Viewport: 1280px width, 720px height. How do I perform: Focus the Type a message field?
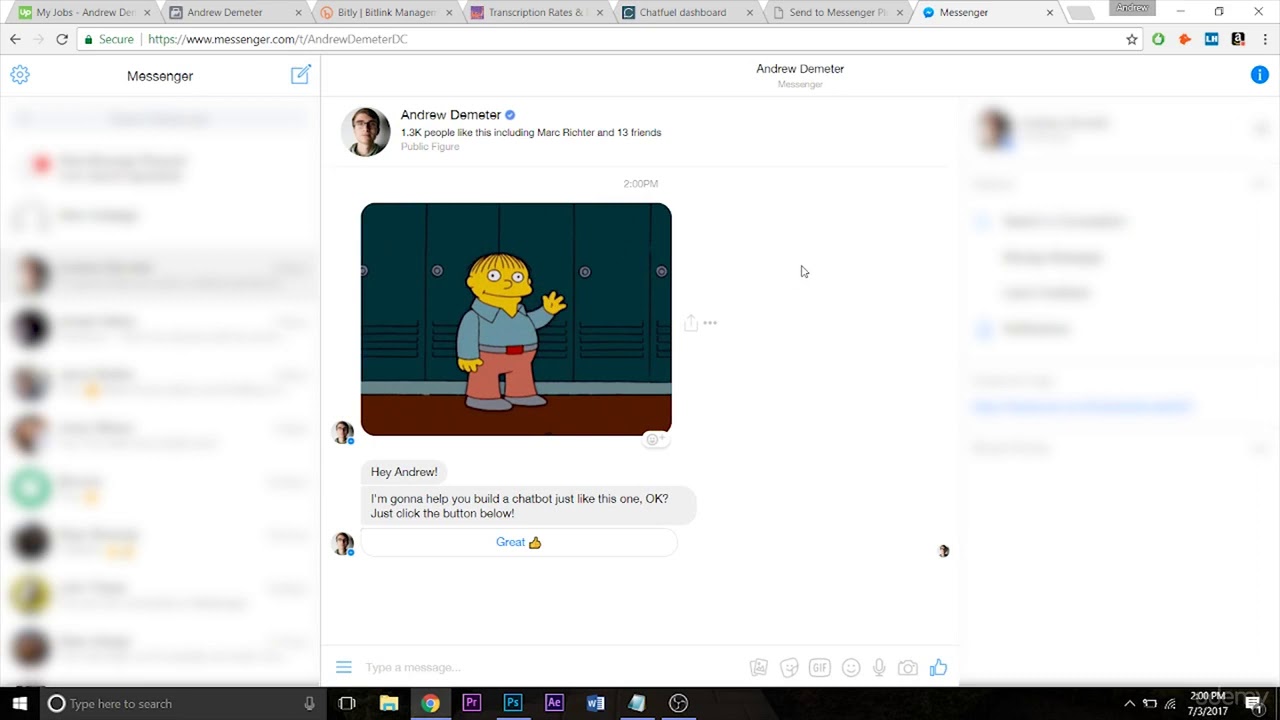click(x=550, y=667)
